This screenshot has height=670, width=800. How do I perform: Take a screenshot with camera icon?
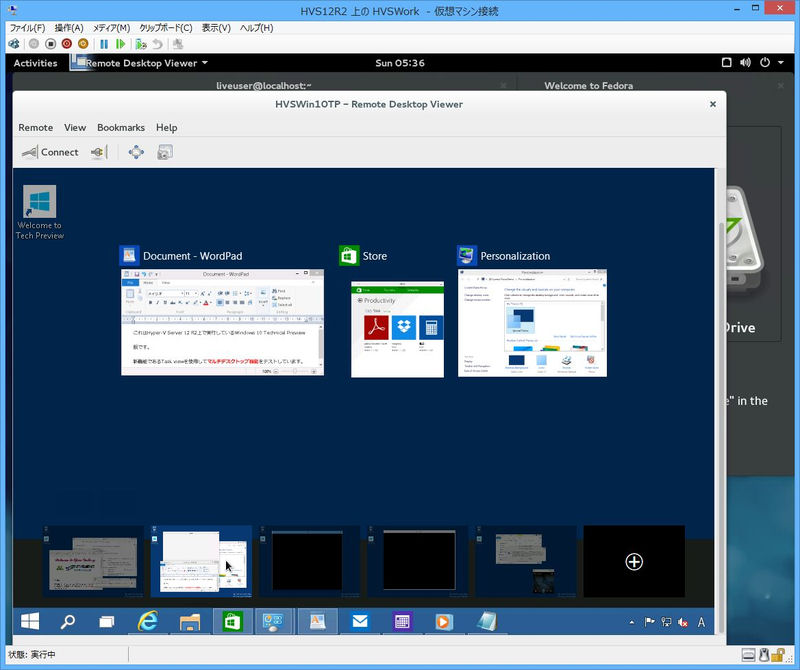click(x=165, y=152)
